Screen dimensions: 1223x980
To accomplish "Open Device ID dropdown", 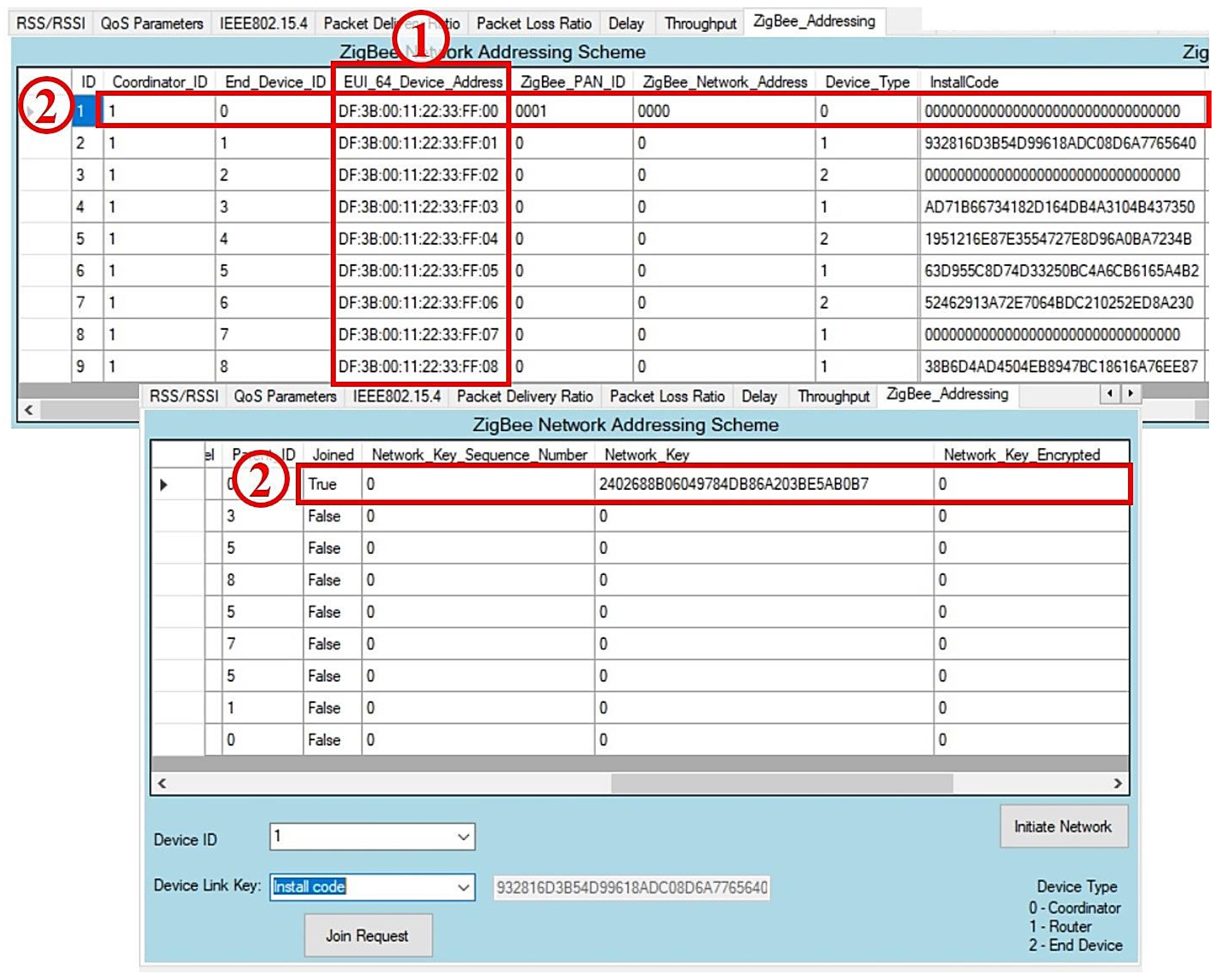I will click(x=463, y=837).
